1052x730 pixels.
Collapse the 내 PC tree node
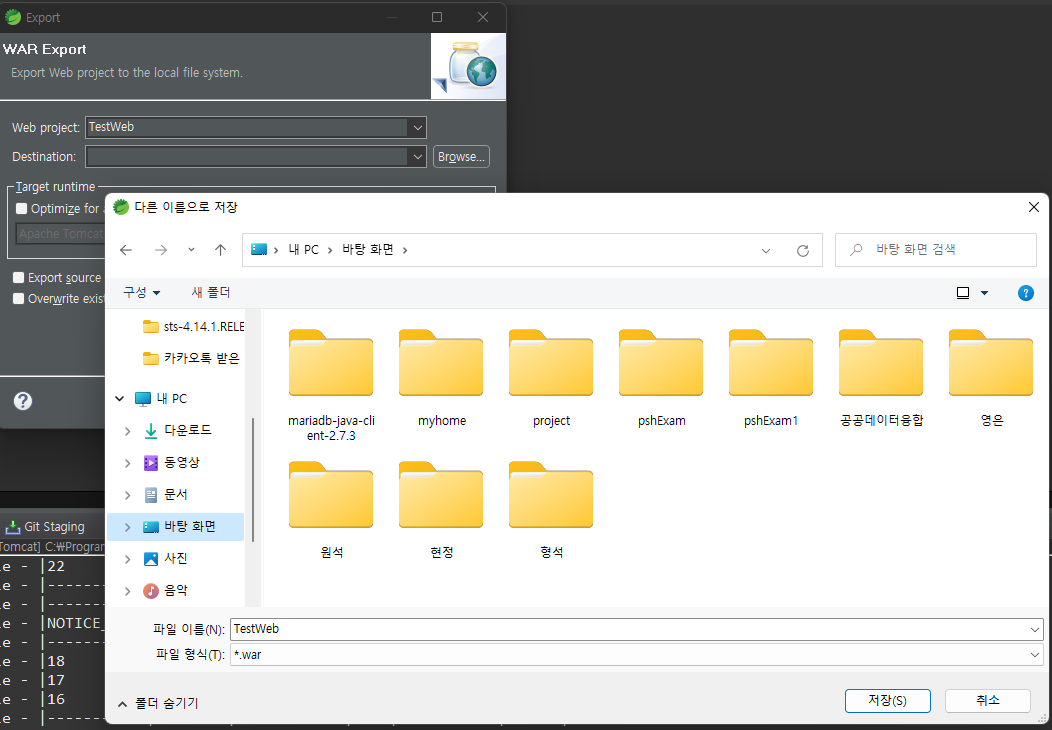coord(119,399)
